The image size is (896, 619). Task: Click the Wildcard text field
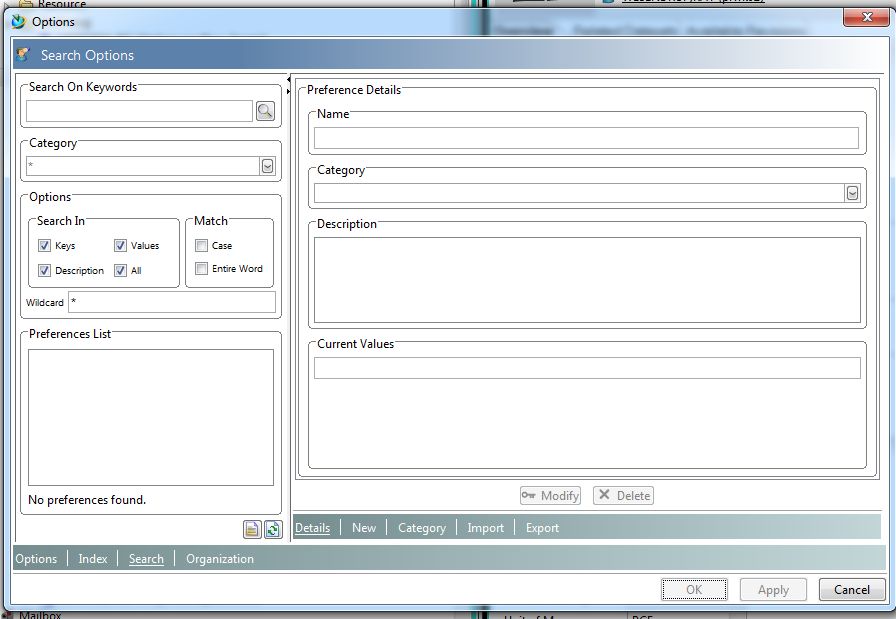(172, 302)
